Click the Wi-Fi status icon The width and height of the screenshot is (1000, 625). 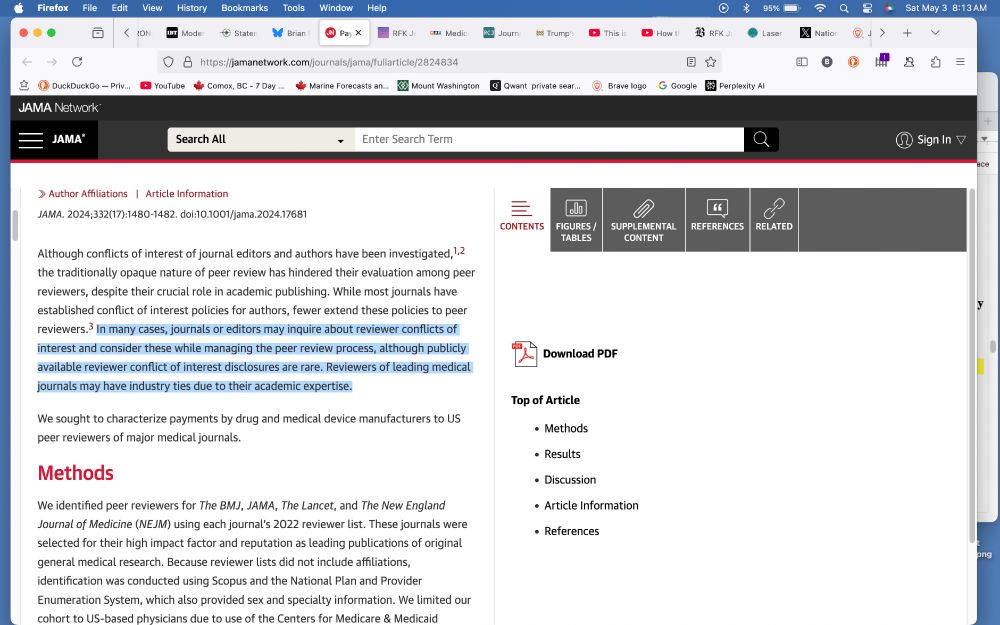820,8
